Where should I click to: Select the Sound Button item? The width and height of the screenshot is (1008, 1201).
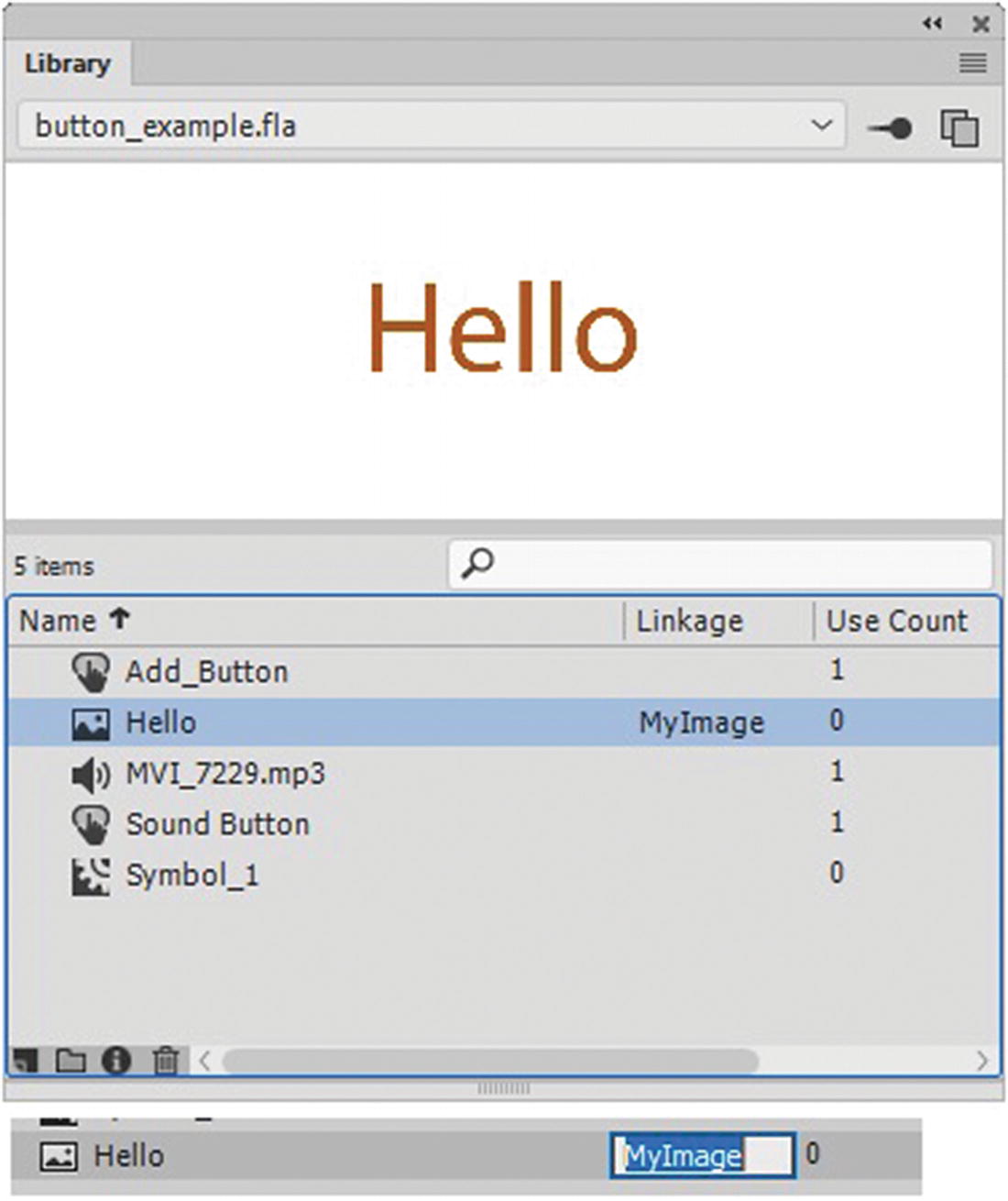point(503,824)
